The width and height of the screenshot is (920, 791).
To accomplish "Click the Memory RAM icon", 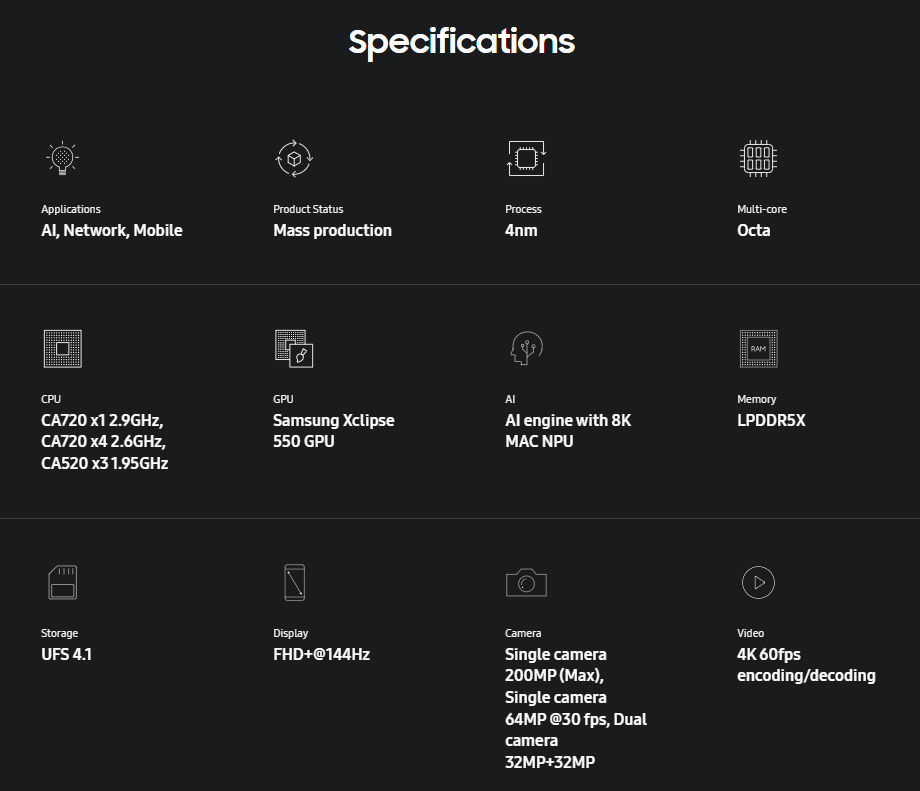I will pyautogui.click(x=758, y=348).
